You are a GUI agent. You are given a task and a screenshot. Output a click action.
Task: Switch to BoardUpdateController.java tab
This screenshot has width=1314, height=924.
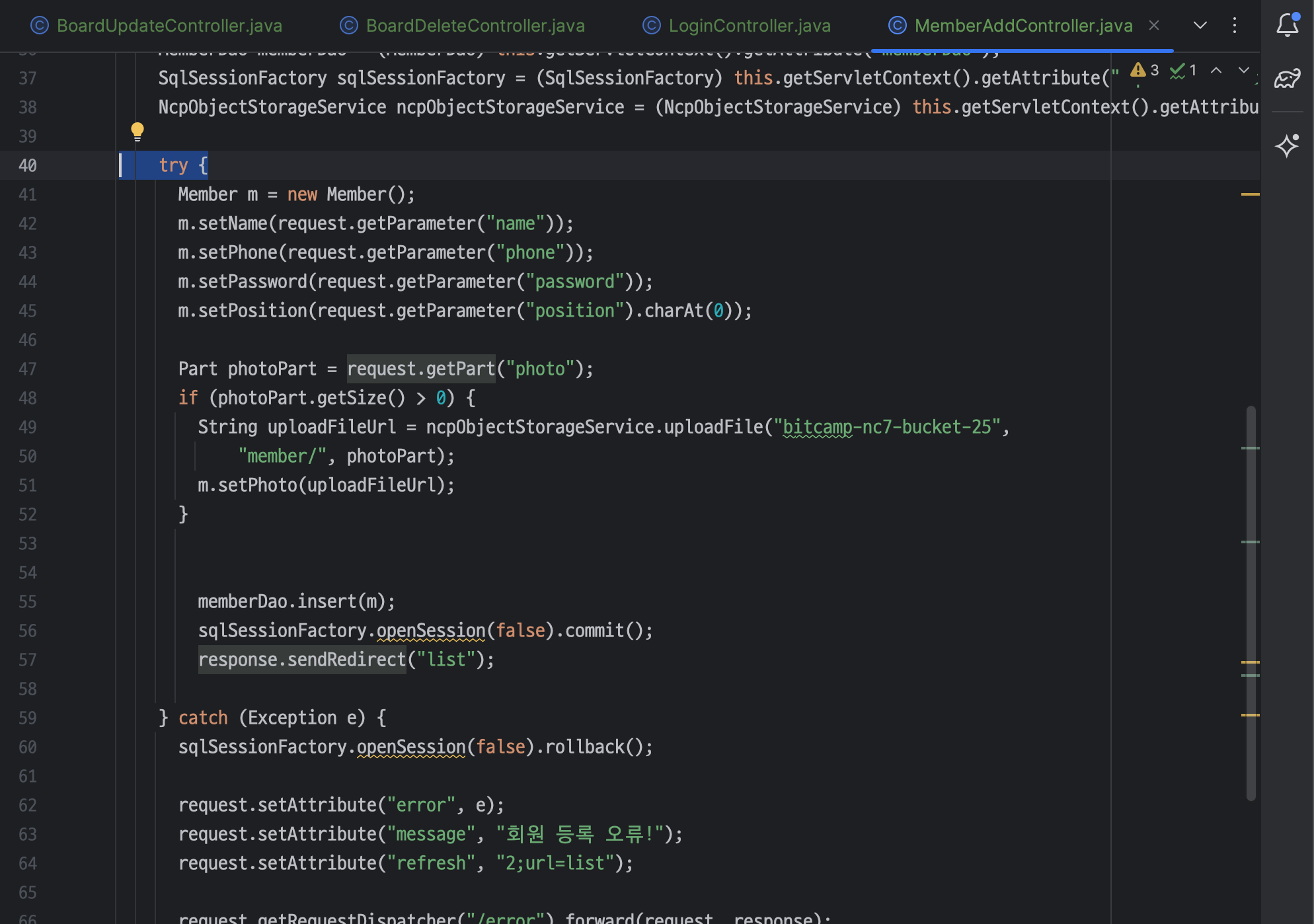click(x=169, y=25)
